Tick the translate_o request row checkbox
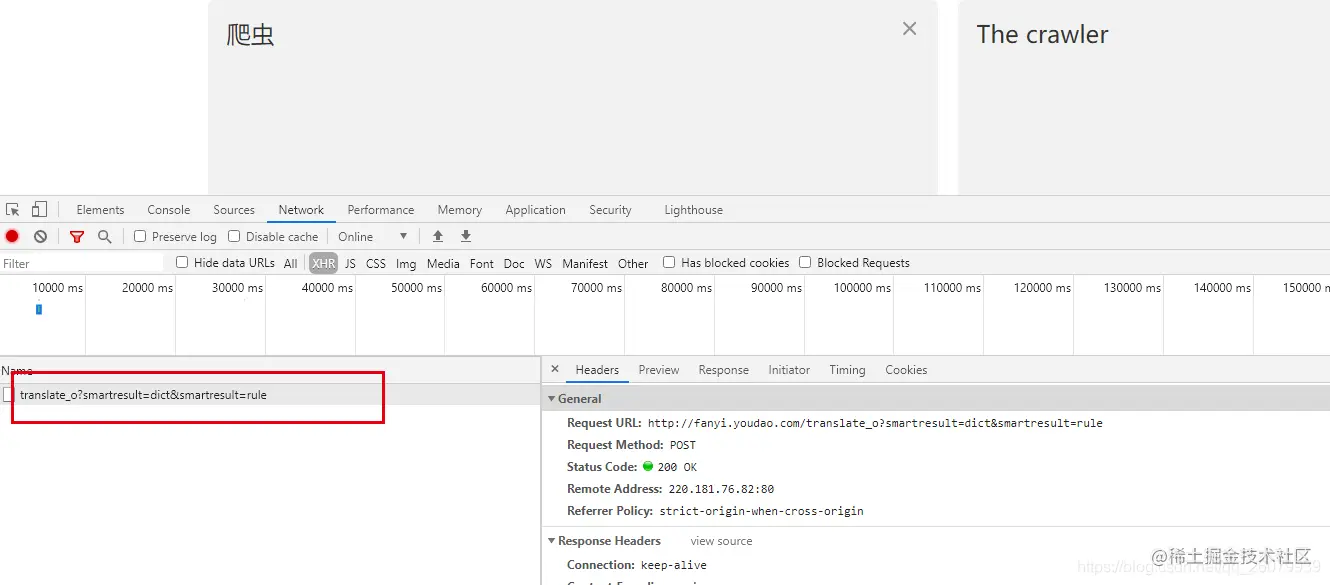1330x585 pixels. click(x=9, y=395)
